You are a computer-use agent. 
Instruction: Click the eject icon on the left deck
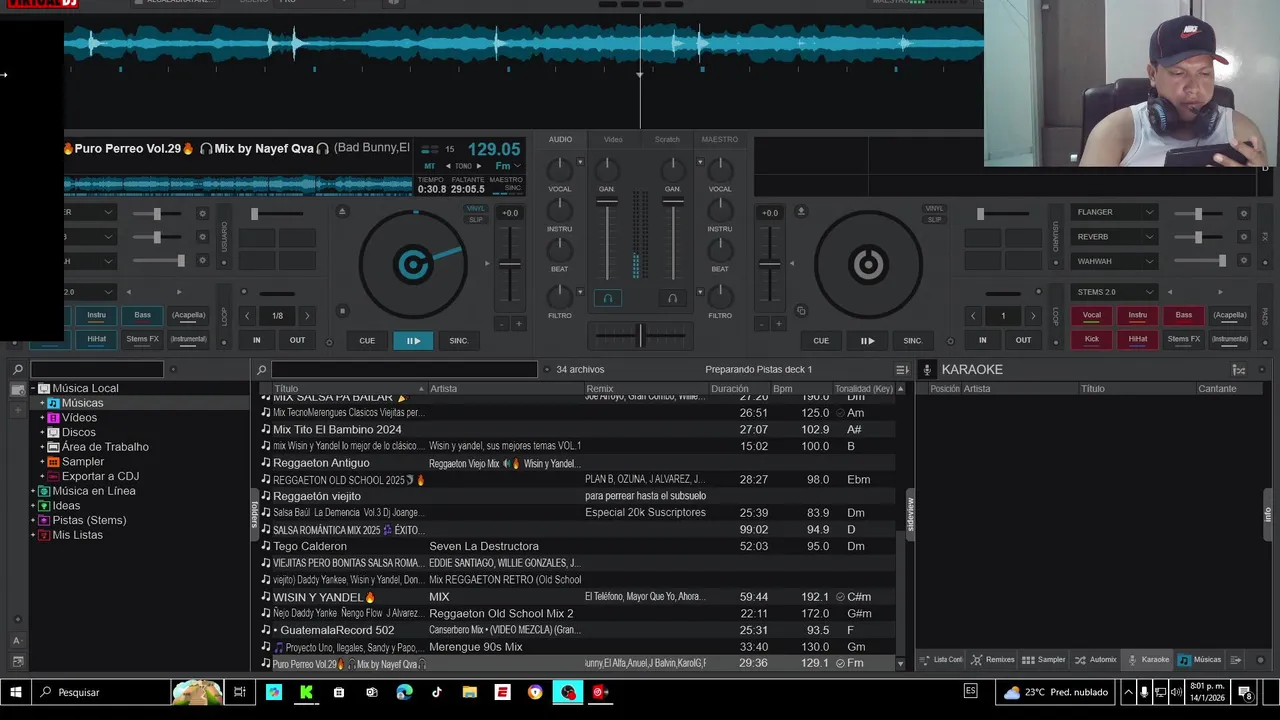[x=342, y=211]
